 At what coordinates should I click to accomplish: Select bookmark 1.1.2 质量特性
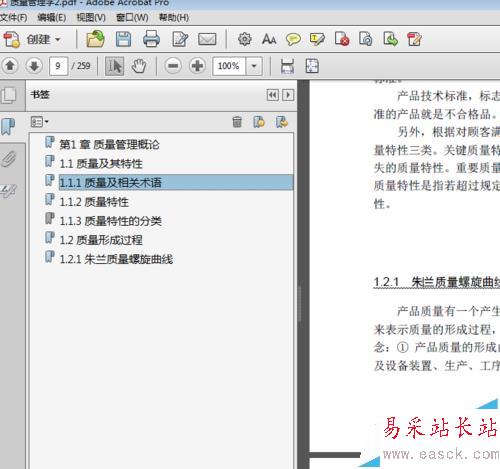94,202
